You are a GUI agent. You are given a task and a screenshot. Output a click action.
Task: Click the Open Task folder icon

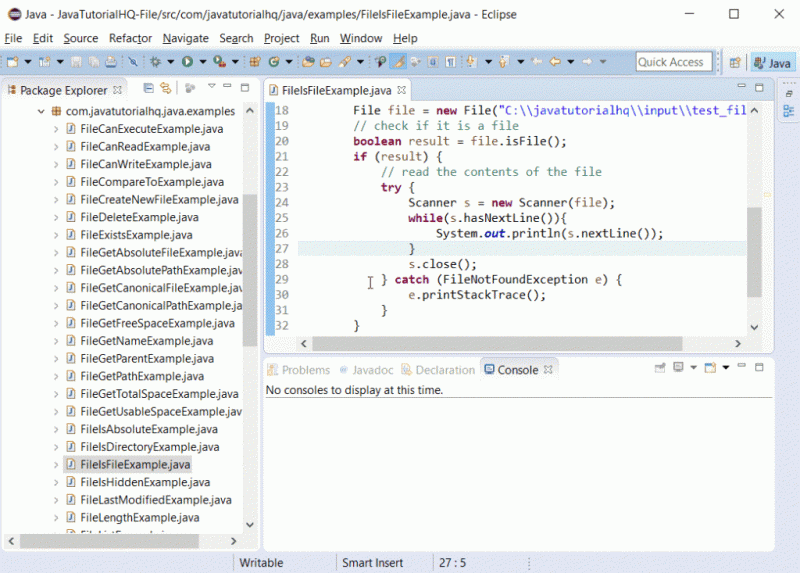click(x=326, y=62)
